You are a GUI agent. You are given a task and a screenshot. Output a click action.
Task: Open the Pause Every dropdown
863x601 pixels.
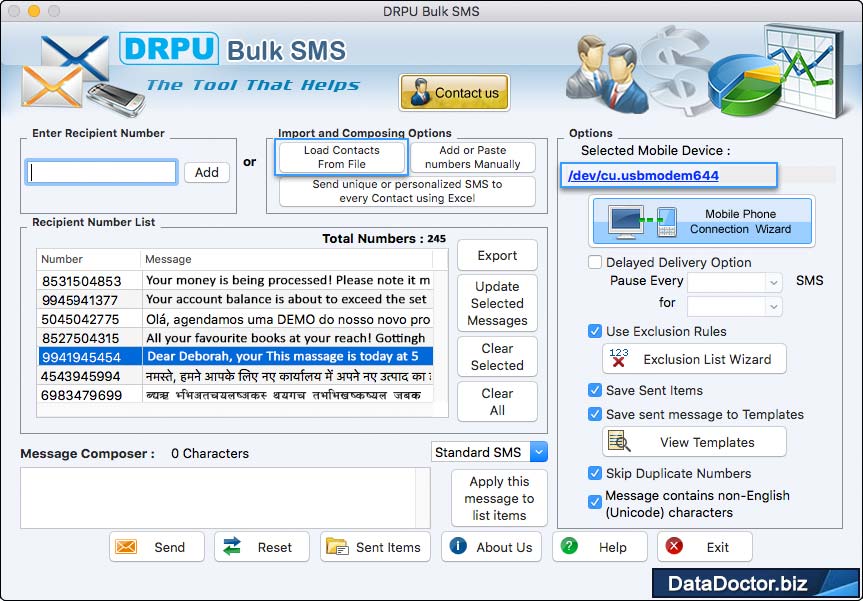(x=734, y=282)
